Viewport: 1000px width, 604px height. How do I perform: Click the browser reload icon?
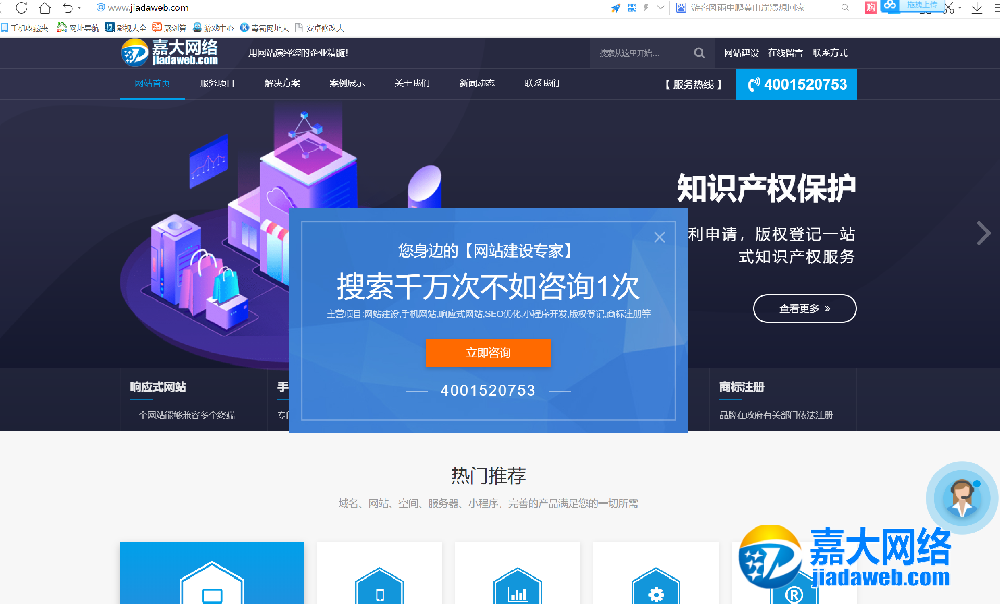click(x=21, y=7)
